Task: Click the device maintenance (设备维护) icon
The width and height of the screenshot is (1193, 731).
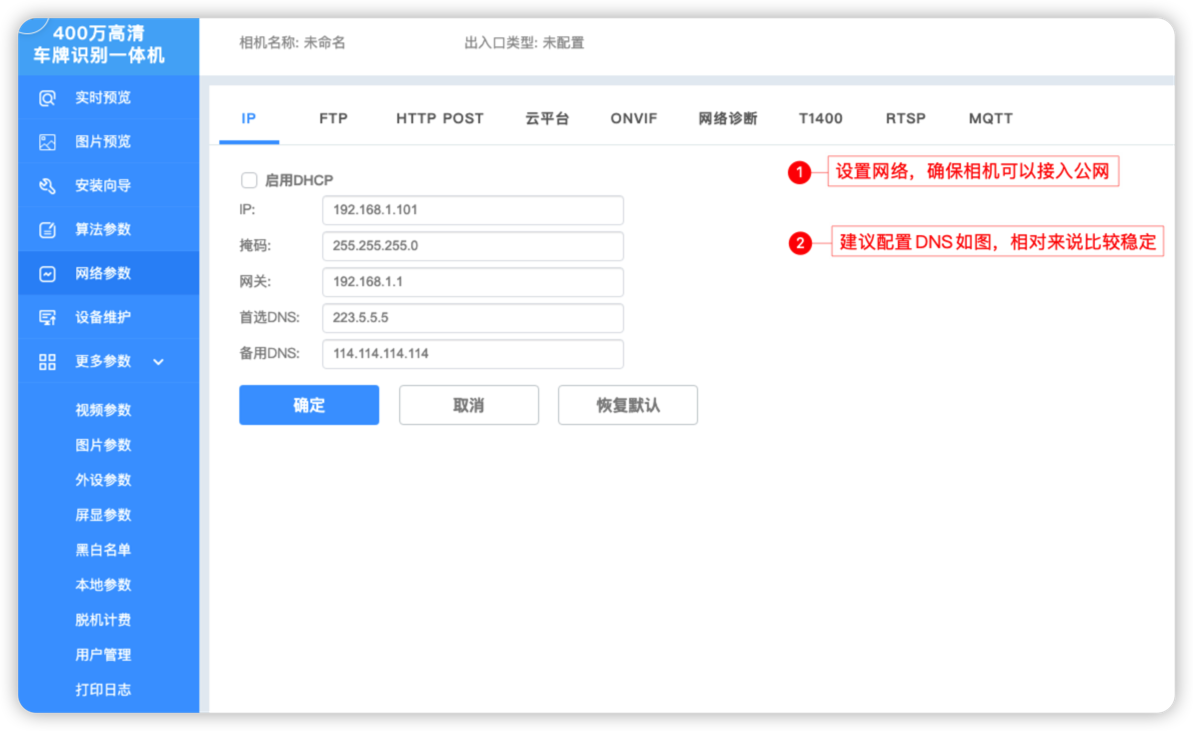Action: click(47, 318)
